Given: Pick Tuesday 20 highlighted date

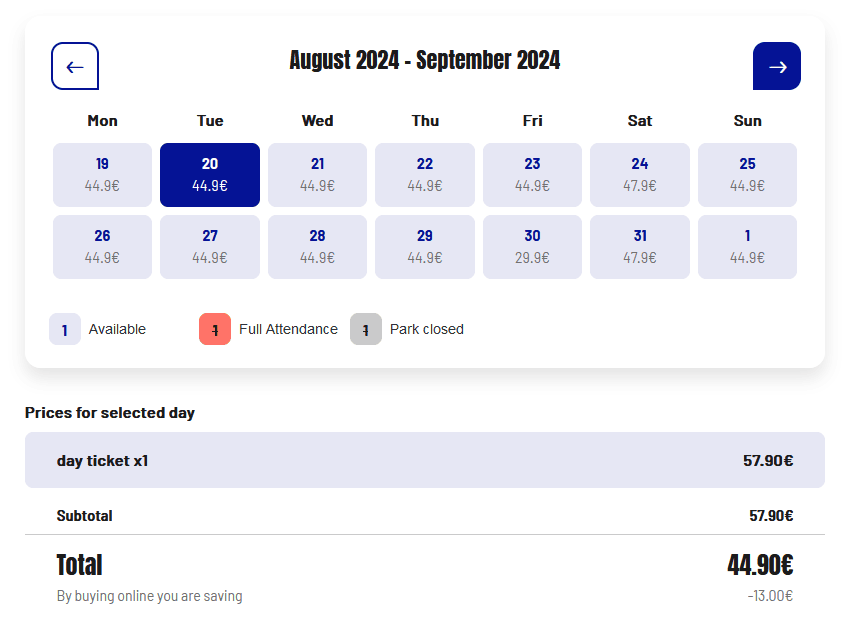Looking at the screenshot, I should point(210,175).
